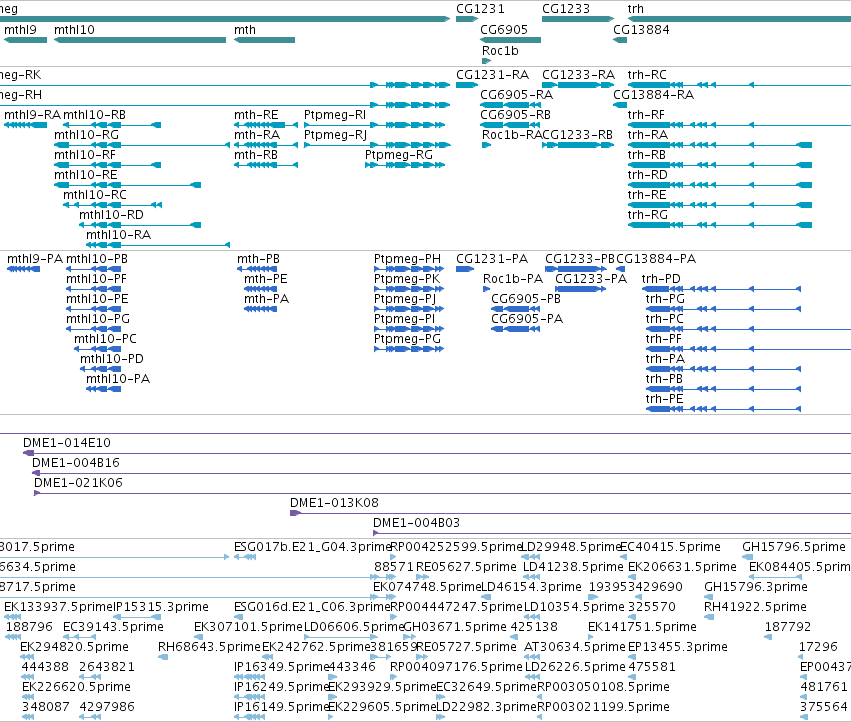Select protein Ptpmeg-PG
The width and height of the screenshot is (851, 722).
pyautogui.click(x=408, y=339)
